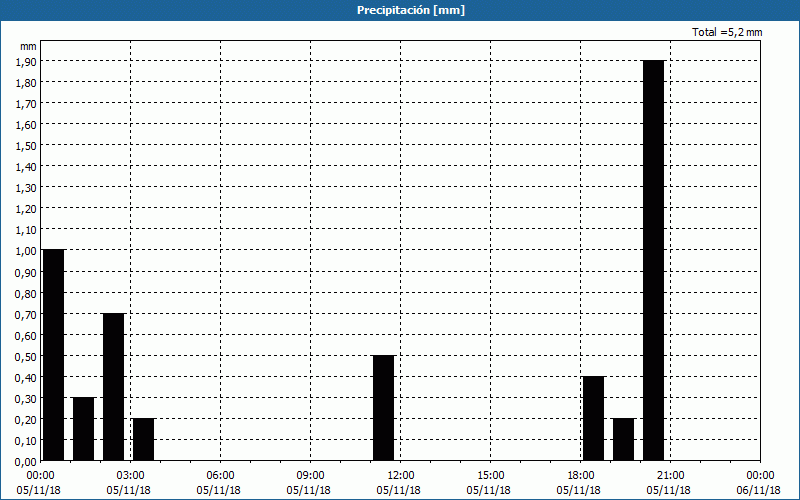Click the '0,00' y-axis label
This screenshot has width=800, height=500.
(x=26, y=462)
